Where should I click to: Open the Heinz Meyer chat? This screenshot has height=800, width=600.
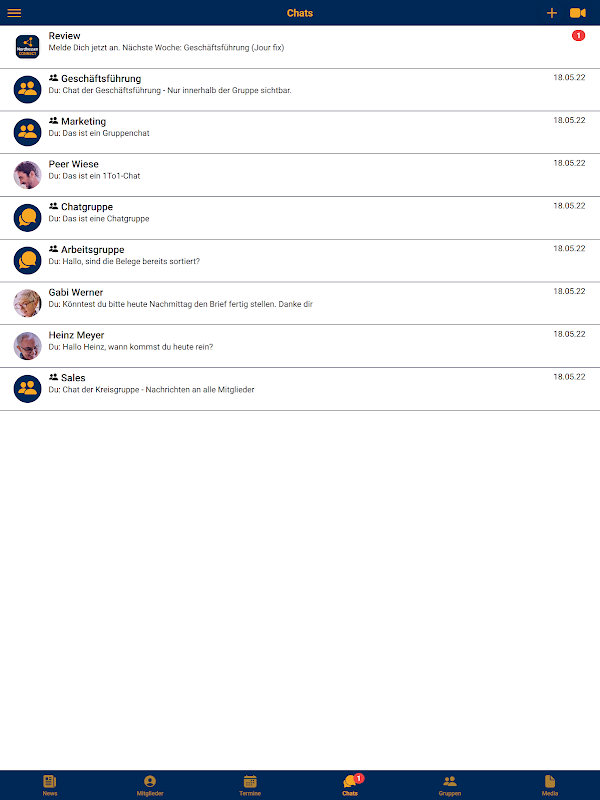coord(300,346)
